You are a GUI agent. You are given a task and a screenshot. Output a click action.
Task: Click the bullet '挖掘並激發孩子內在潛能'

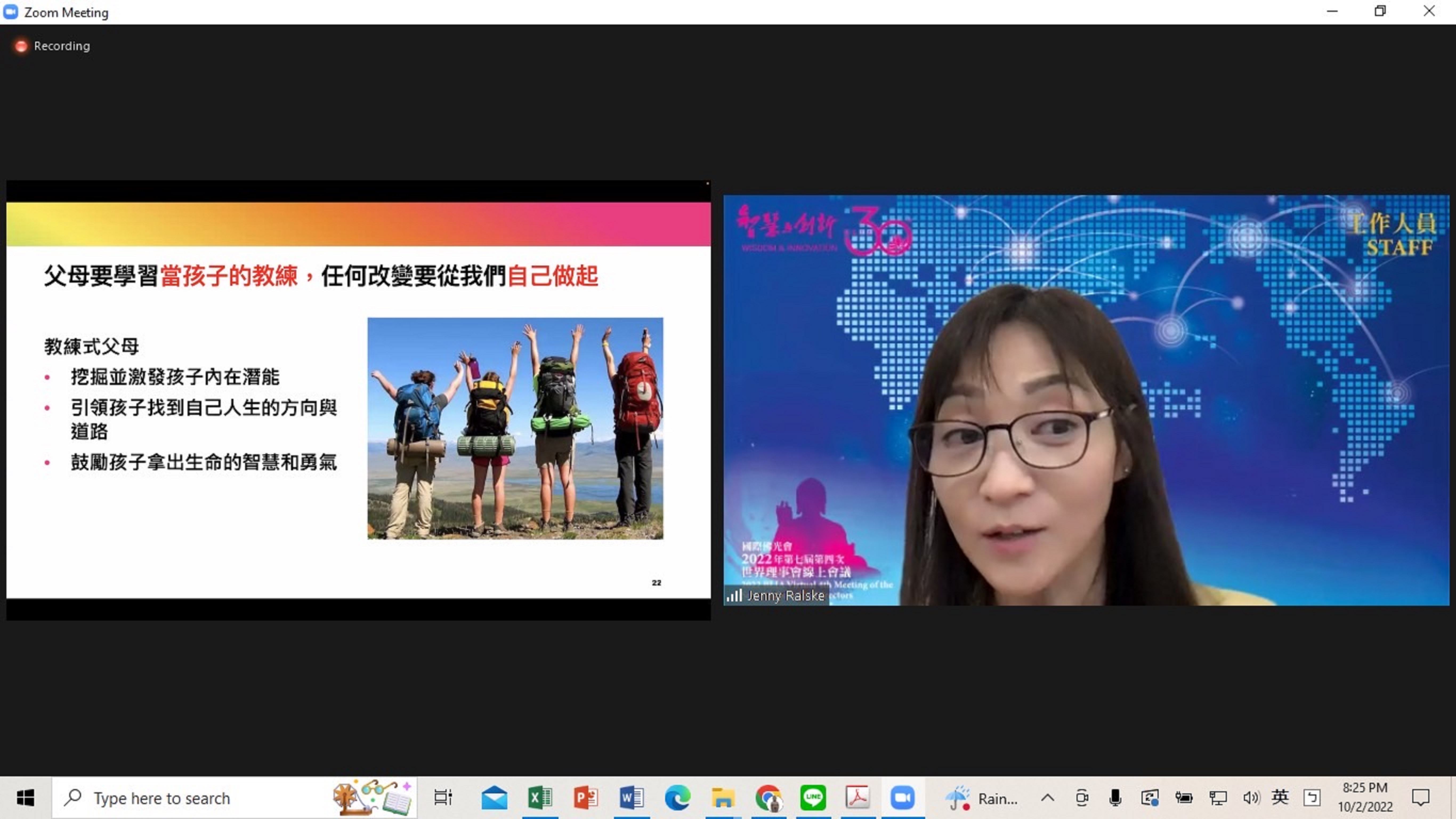click(x=175, y=377)
